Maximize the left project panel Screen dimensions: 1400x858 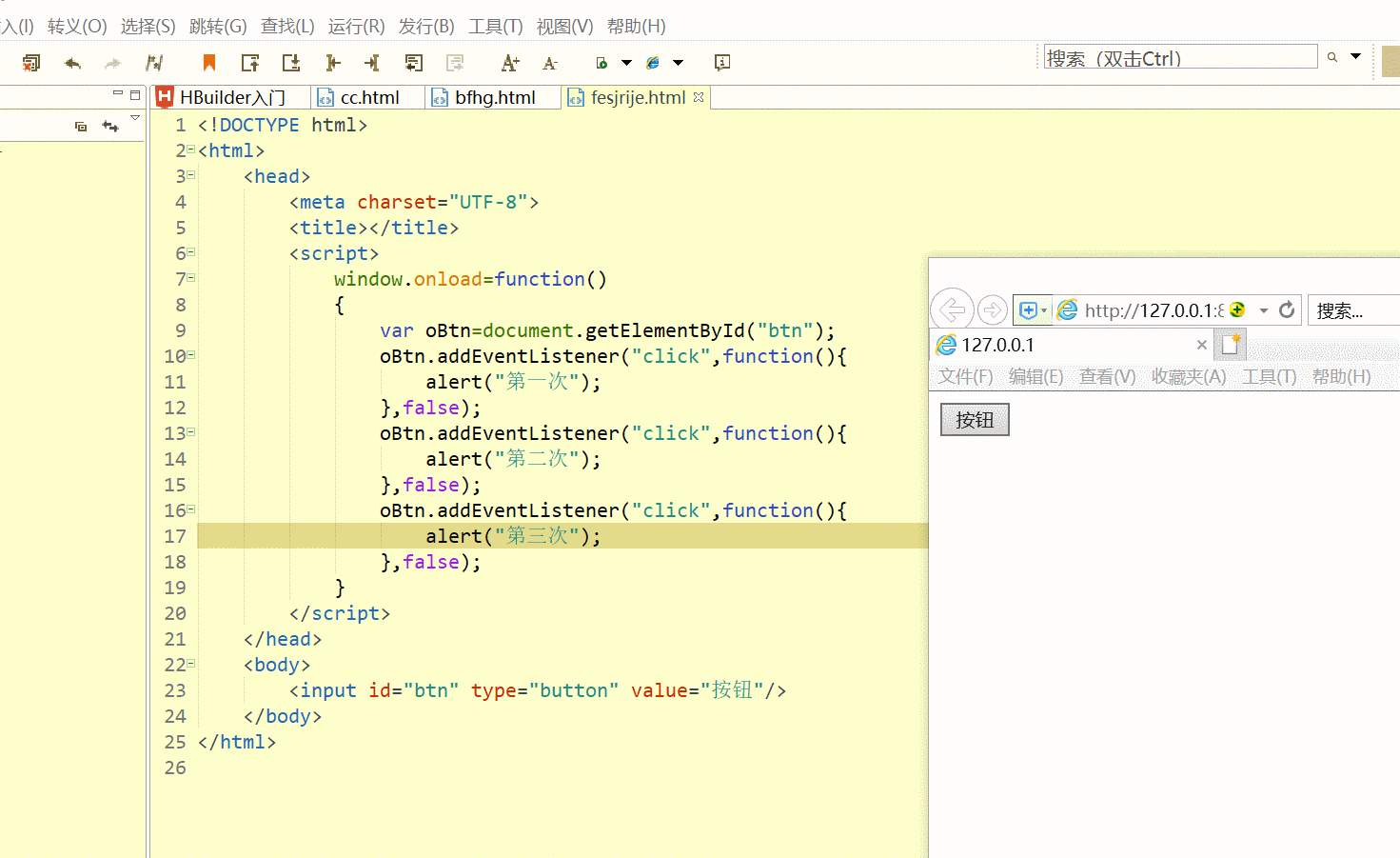135,94
